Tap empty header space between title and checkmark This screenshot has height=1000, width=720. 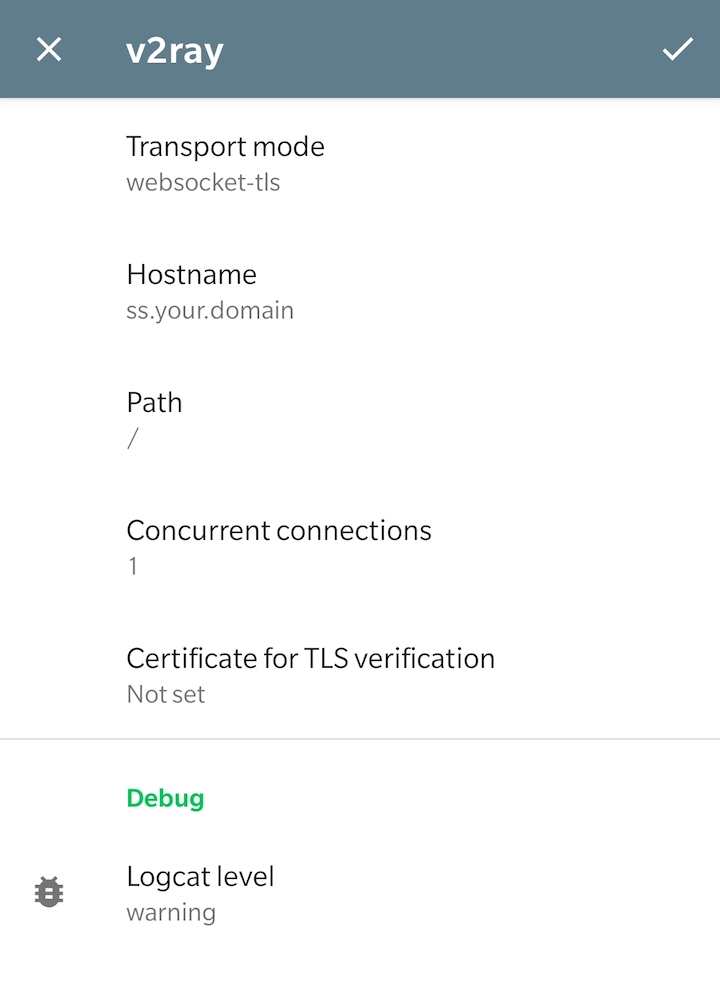point(440,49)
